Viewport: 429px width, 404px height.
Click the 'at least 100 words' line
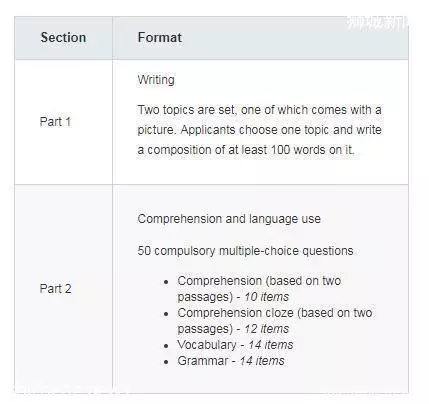pyautogui.click(x=246, y=150)
